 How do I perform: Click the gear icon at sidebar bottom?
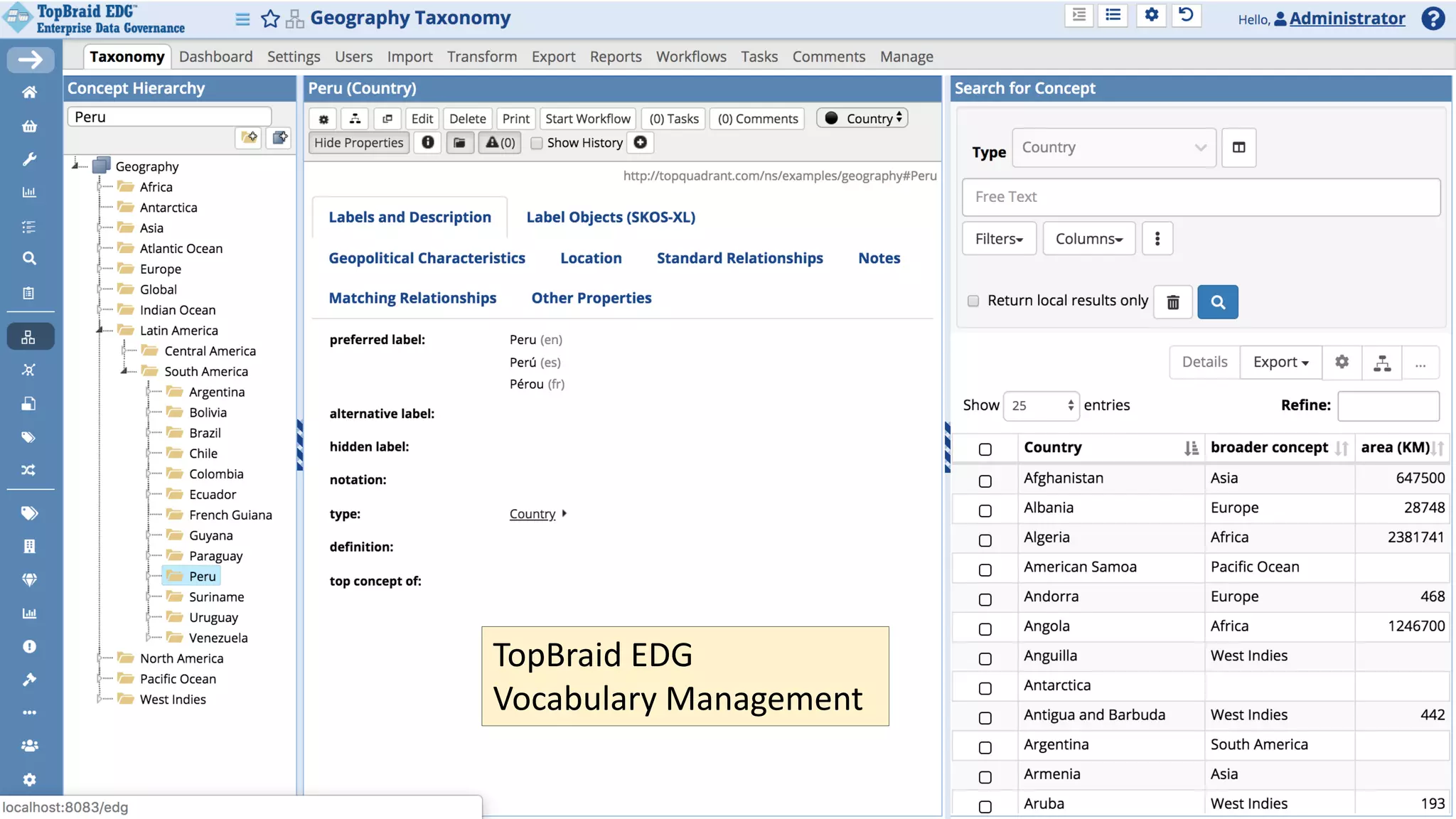click(x=29, y=780)
